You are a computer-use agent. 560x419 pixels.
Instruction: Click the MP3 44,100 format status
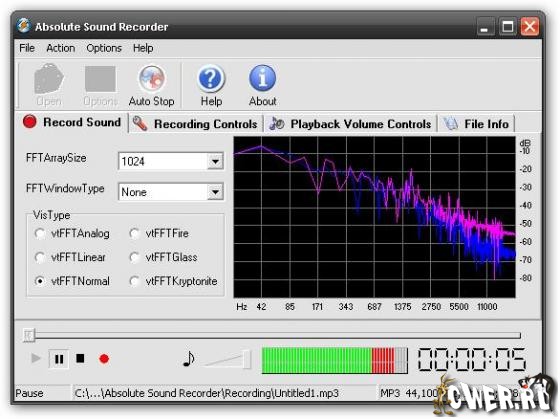tap(409, 393)
